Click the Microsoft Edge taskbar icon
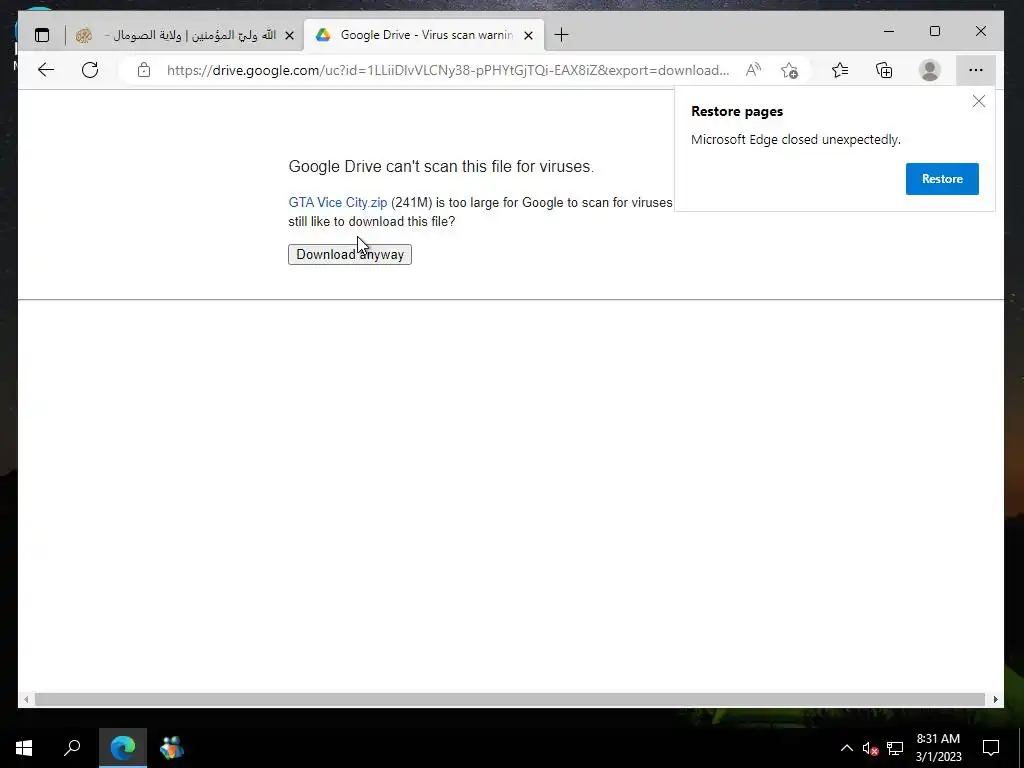Image resolution: width=1024 pixels, height=768 pixels. pyautogui.click(x=123, y=748)
